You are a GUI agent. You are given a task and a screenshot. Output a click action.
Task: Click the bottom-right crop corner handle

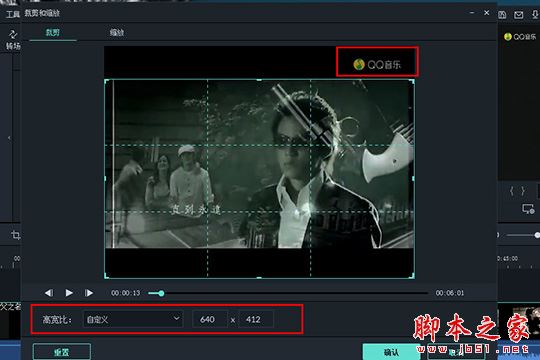(412, 276)
